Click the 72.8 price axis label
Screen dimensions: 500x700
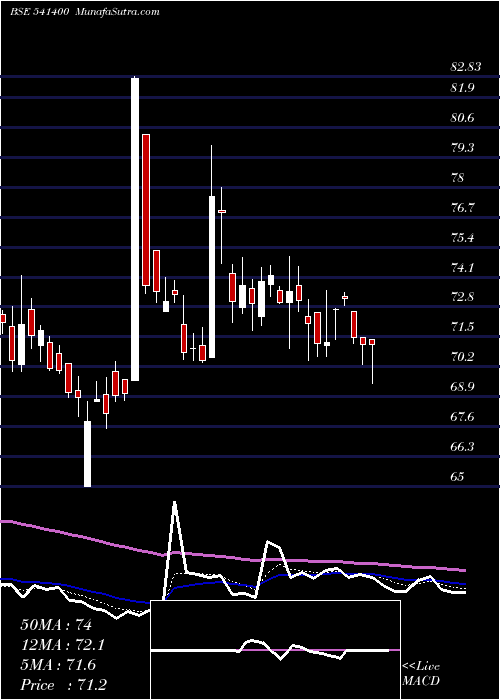[x=462, y=297]
